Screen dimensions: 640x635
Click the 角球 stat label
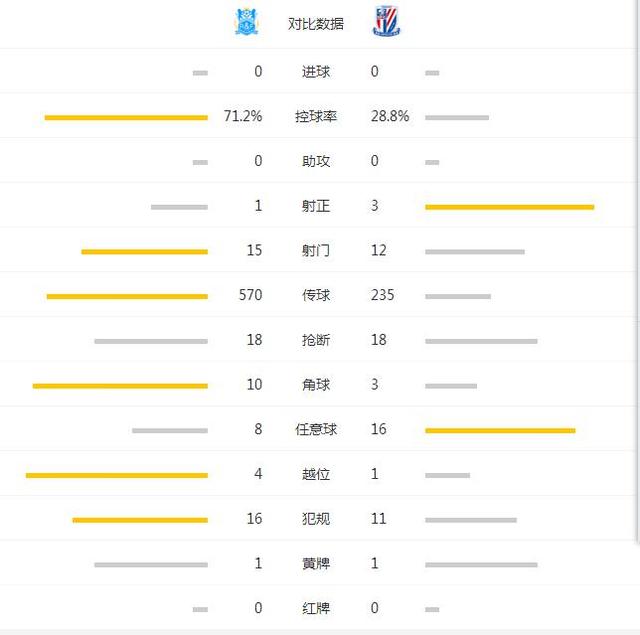pos(316,385)
